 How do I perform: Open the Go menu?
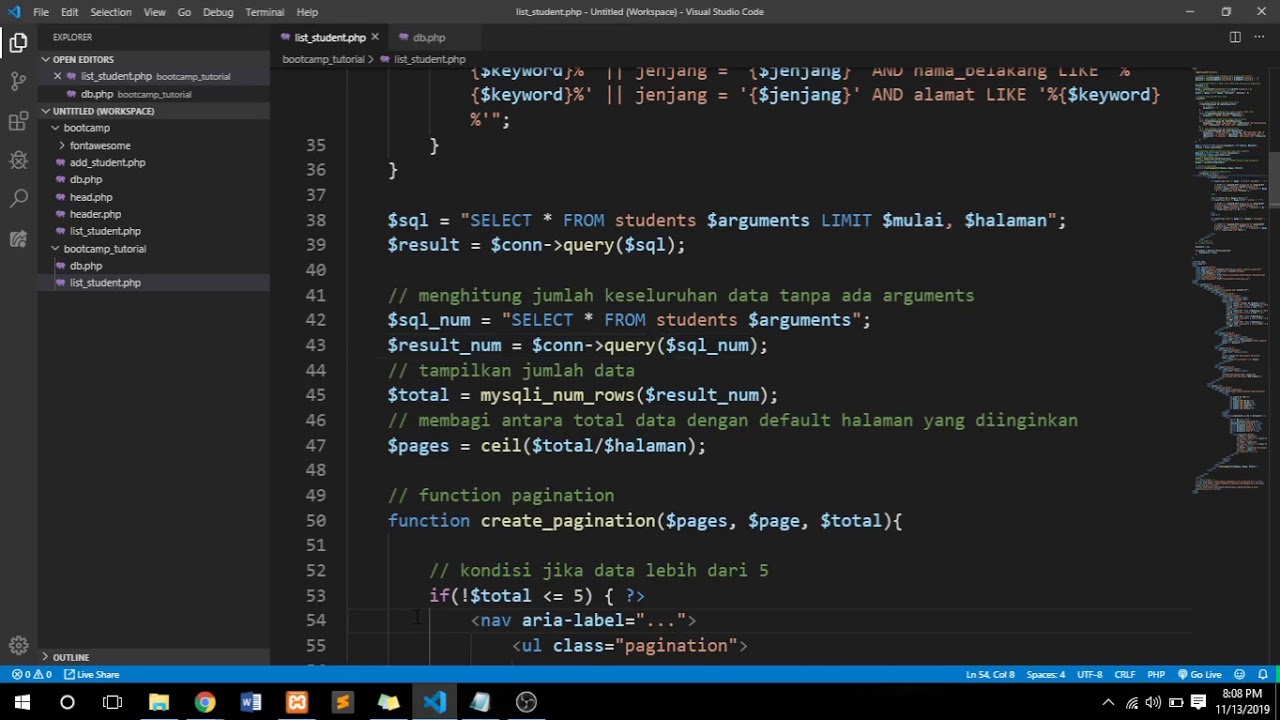[x=184, y=12]
